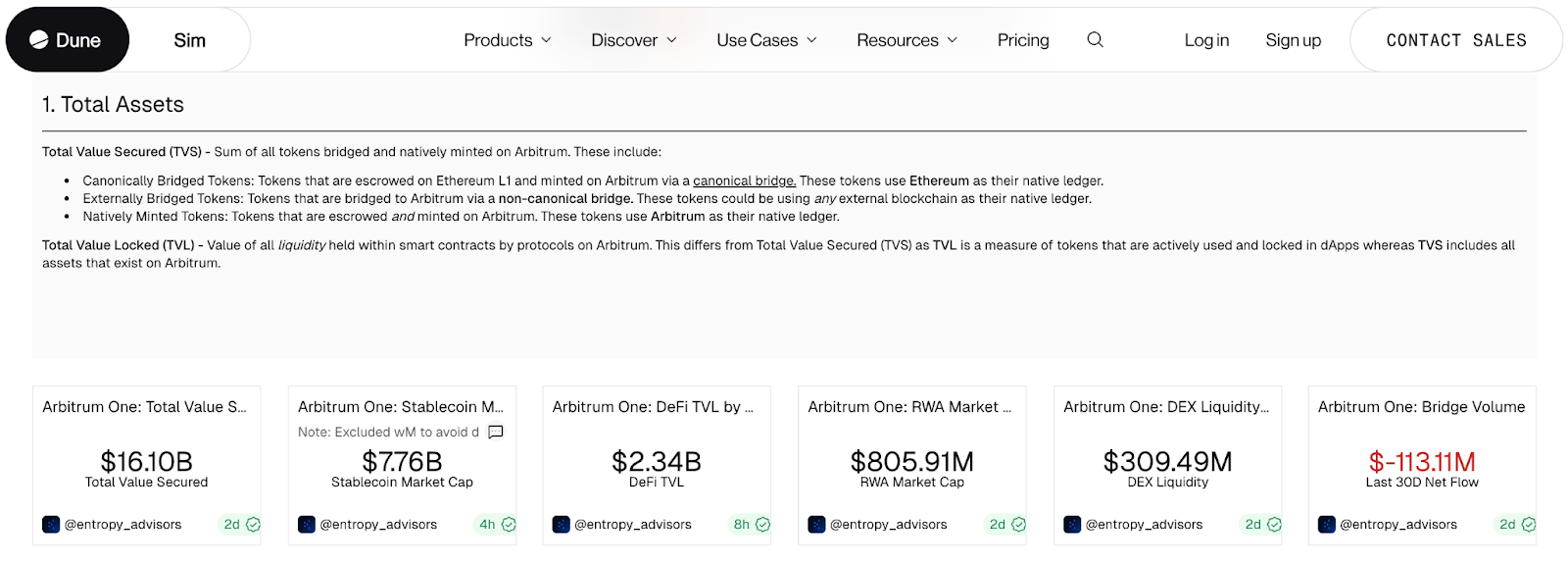Image resolution: width=1568 pixels, height=564 pixels.
Task: Click the search magnifier icon in navbar
Action: (x=1095, y=40)
